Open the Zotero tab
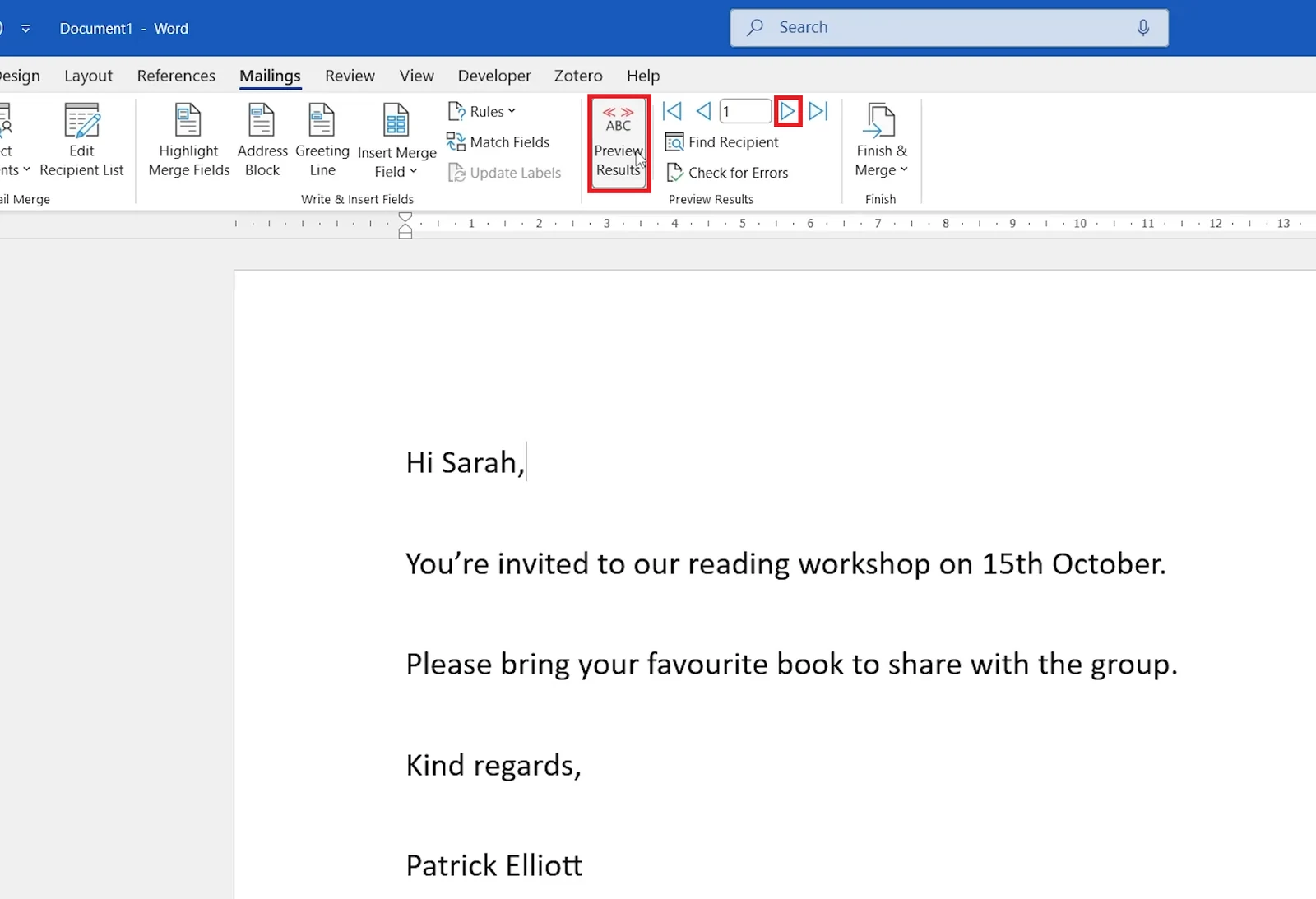1316x899 pixels. (578, 76)
